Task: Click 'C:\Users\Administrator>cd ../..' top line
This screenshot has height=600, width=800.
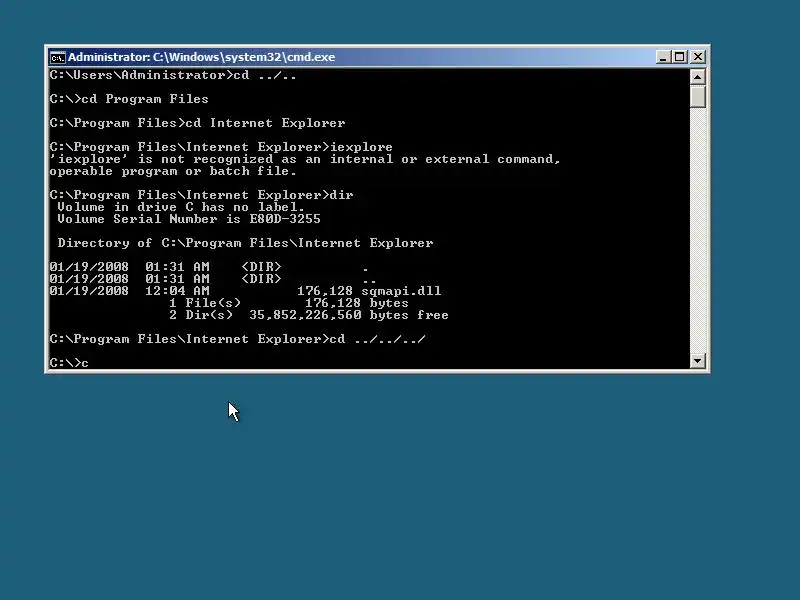Action: [173, 76]
